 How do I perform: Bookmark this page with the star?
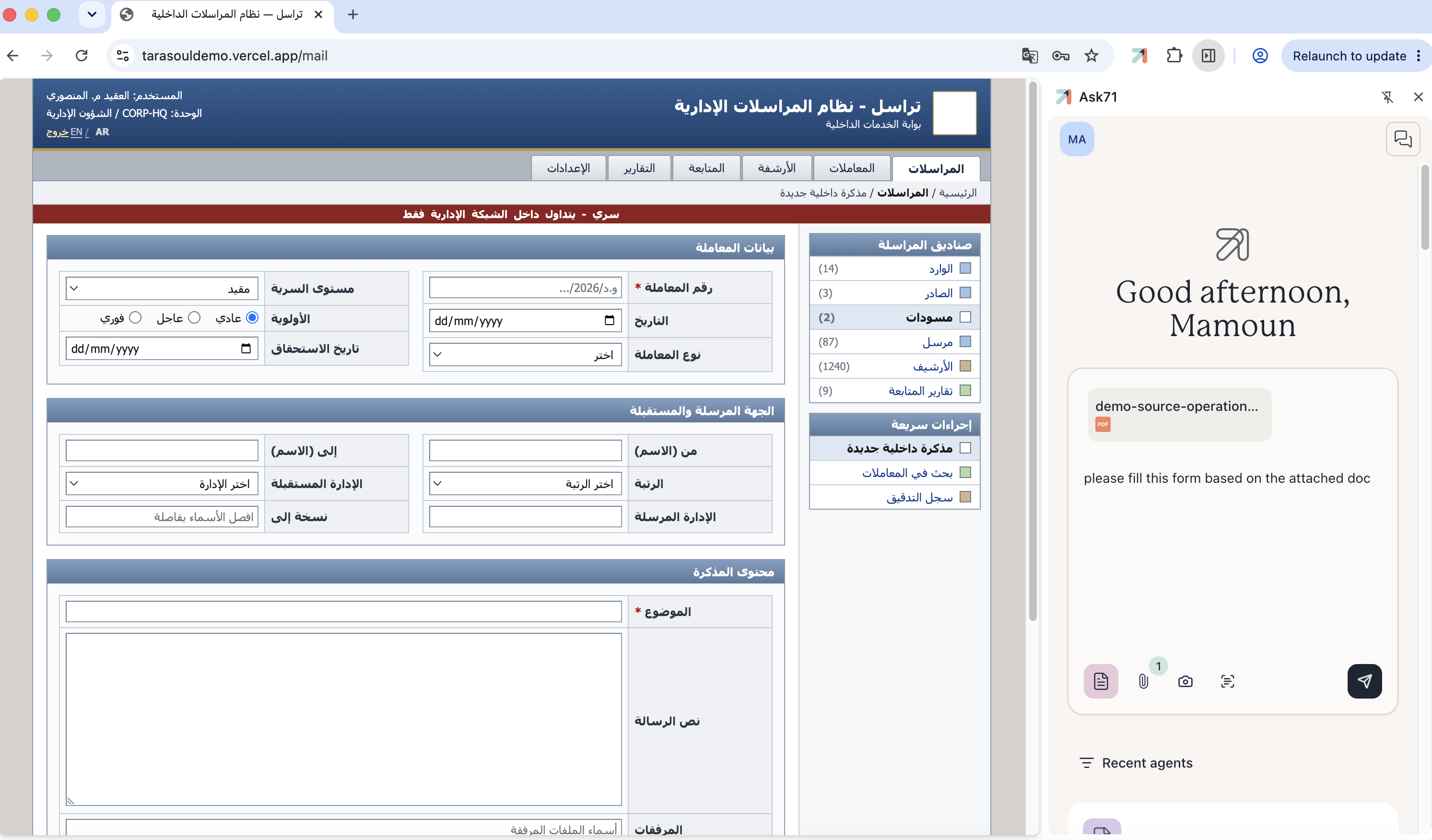click(x=1091, y=56)
